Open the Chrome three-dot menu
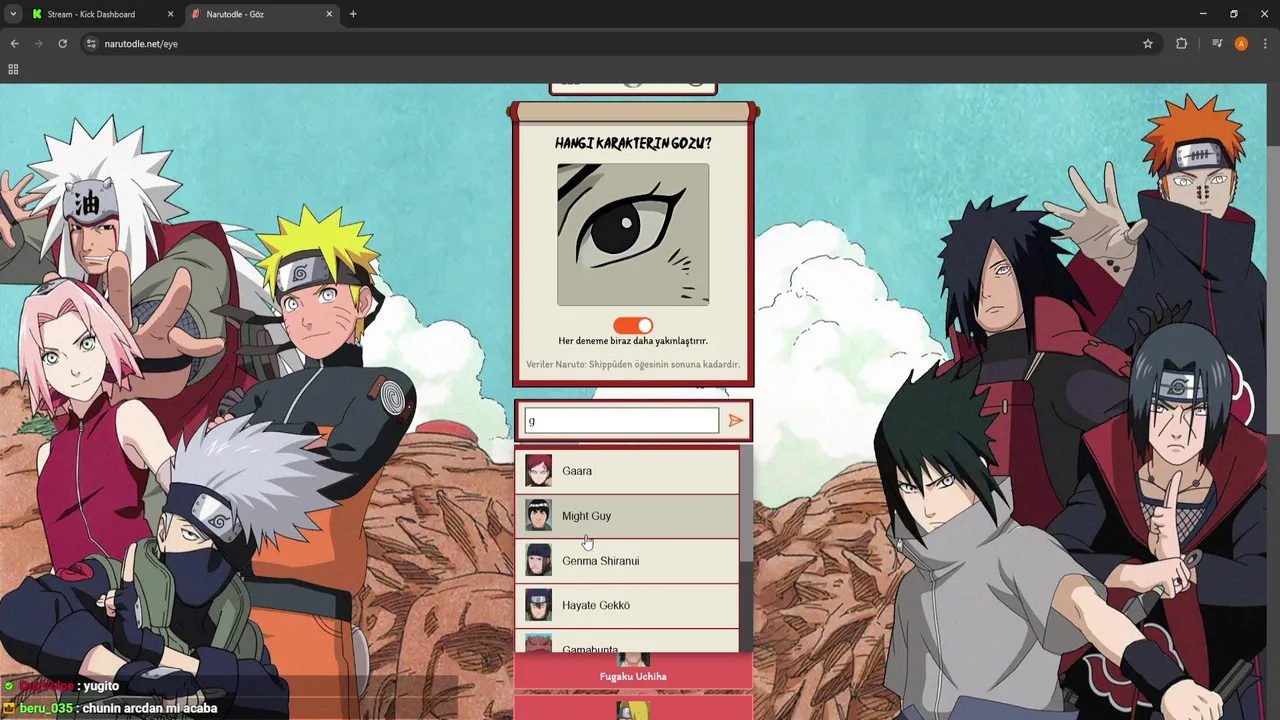 point(1265,44)
